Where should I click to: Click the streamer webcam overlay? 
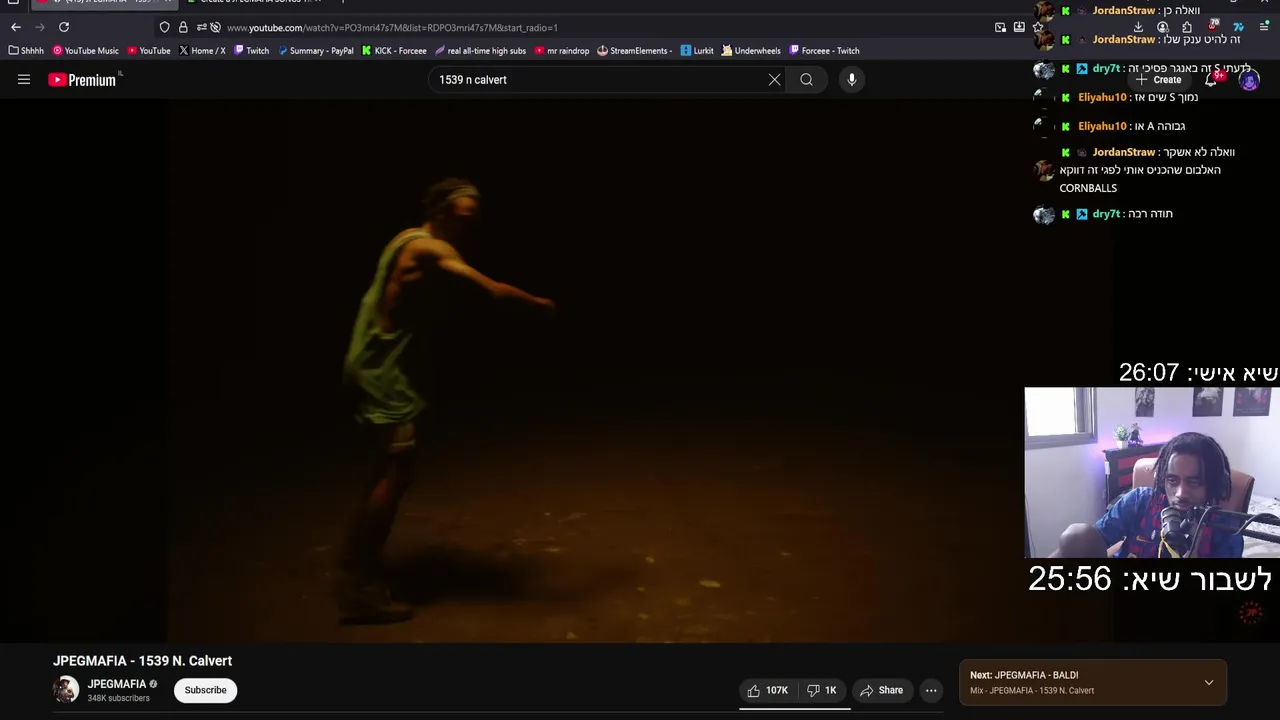pos(1152,472)
